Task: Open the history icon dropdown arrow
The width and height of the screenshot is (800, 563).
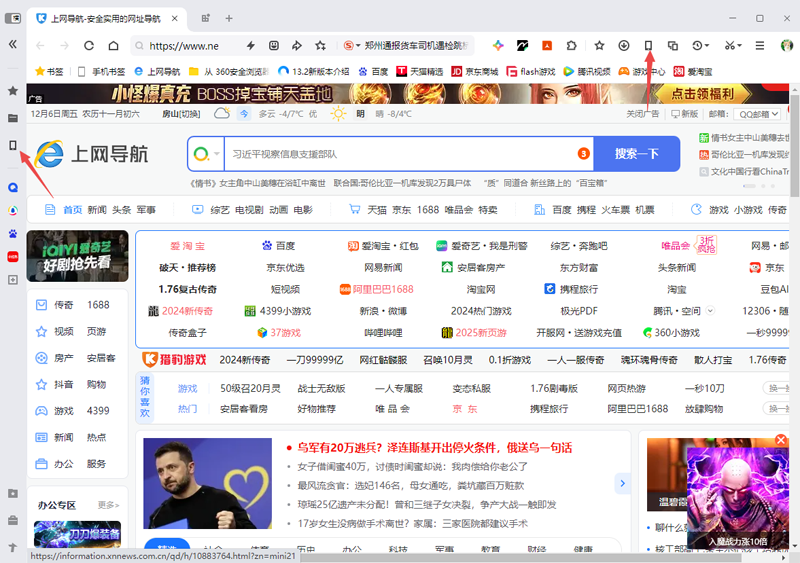Action: pyautogui.click(x=707, y=46)
